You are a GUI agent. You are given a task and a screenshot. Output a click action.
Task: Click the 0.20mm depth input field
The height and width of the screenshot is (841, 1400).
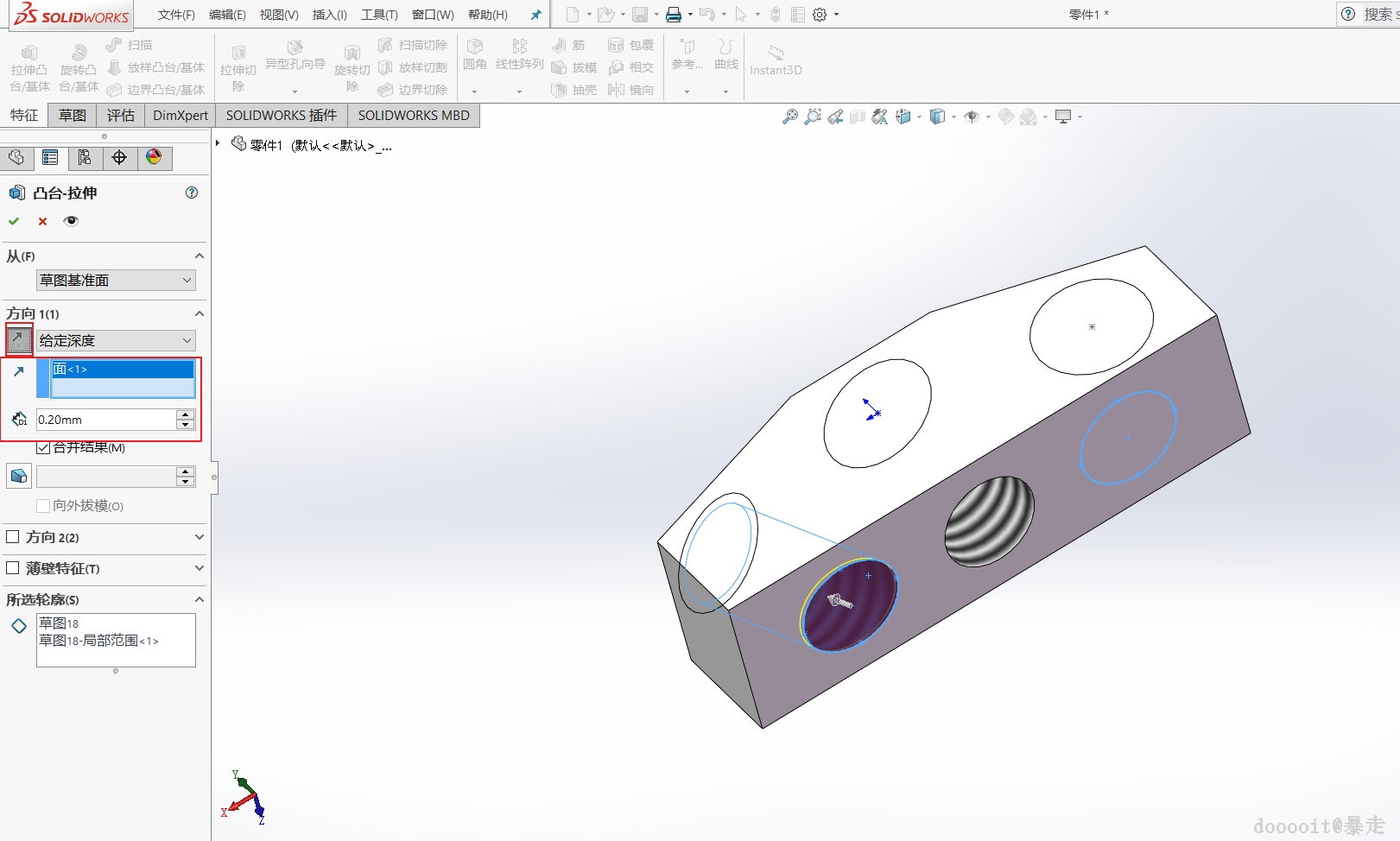pyautogui.click(x=105, y=420)
